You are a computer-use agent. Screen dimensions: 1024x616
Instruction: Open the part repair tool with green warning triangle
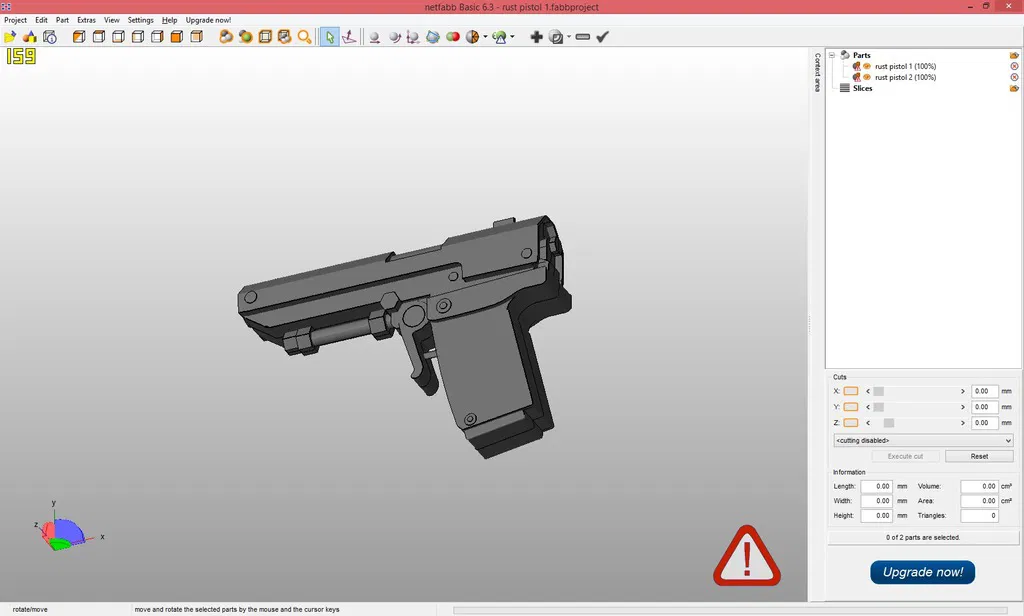498,37
